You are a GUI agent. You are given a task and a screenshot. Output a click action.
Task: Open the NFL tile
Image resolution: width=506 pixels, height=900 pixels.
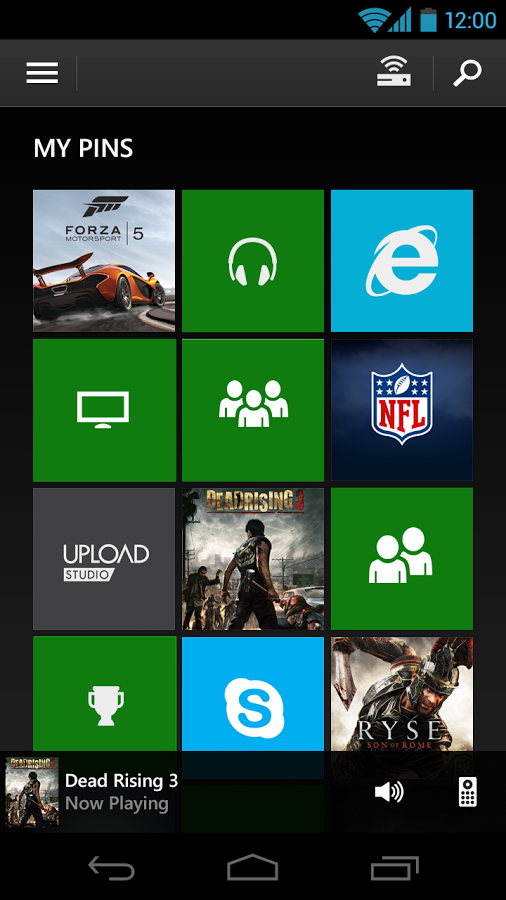[x=402, y=410]
